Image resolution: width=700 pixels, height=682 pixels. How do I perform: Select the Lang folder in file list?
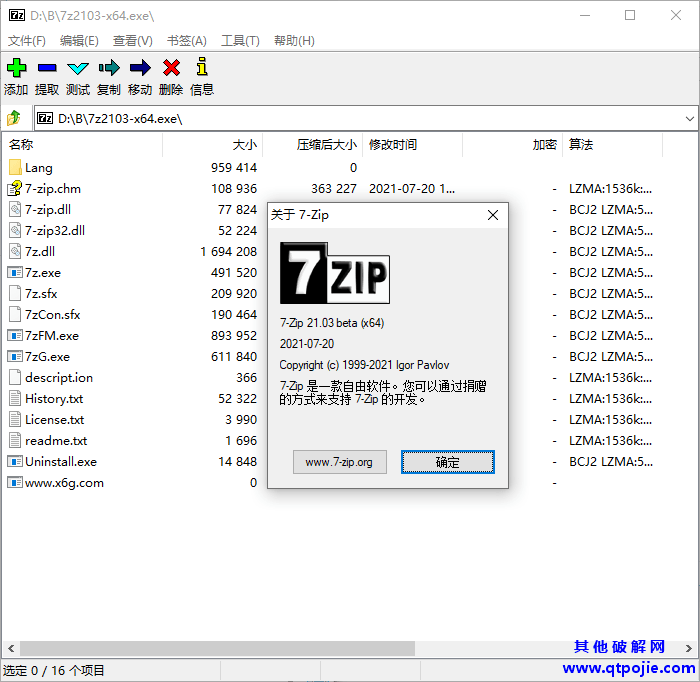point(39,168)
